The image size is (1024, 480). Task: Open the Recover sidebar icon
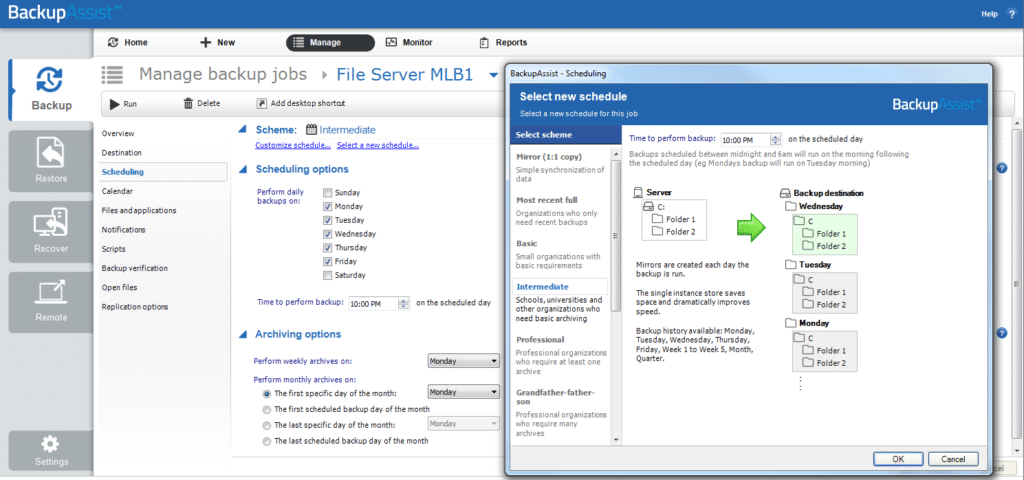coord(51,231)
